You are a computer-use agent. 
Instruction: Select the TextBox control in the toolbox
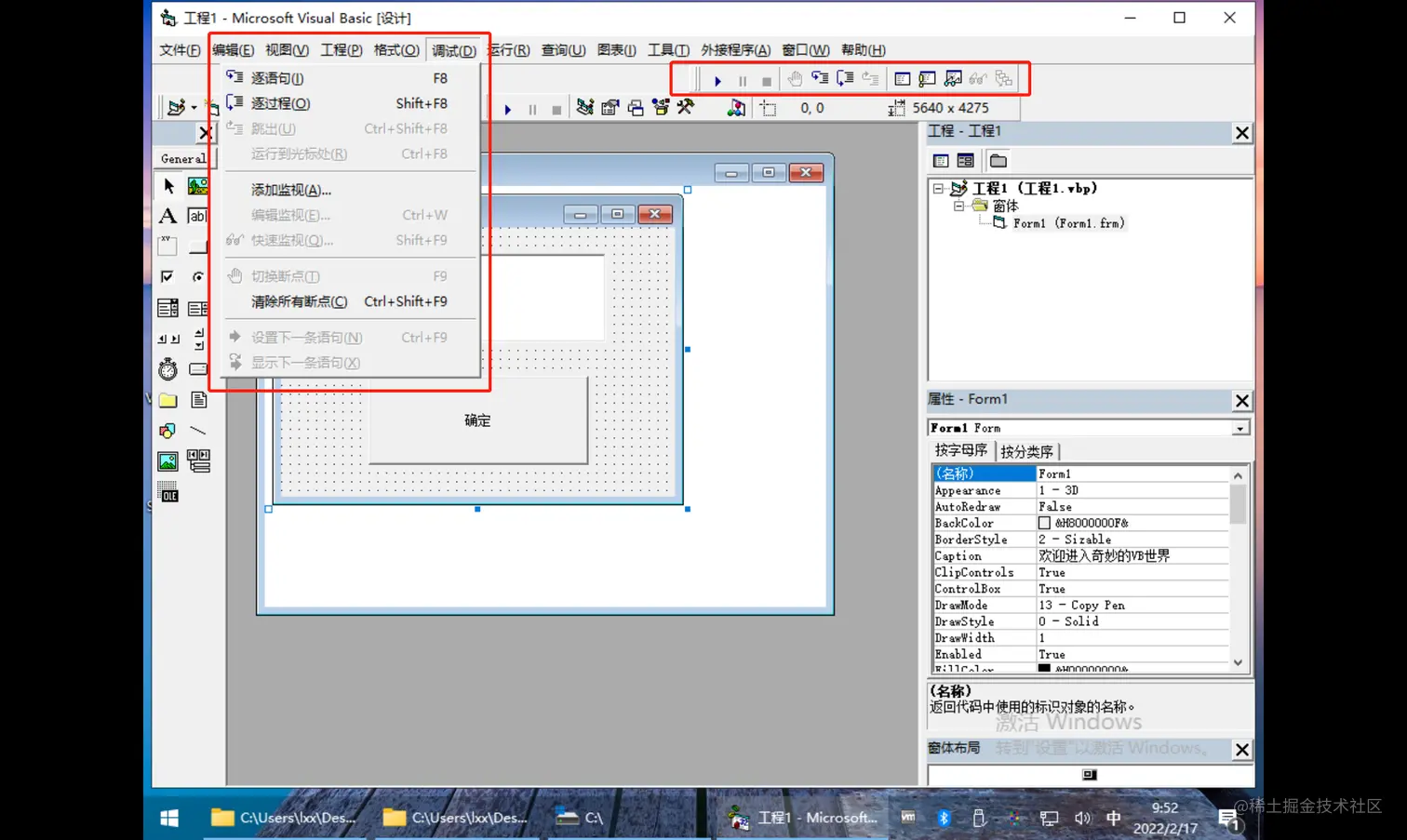click(x=197, y=216)
